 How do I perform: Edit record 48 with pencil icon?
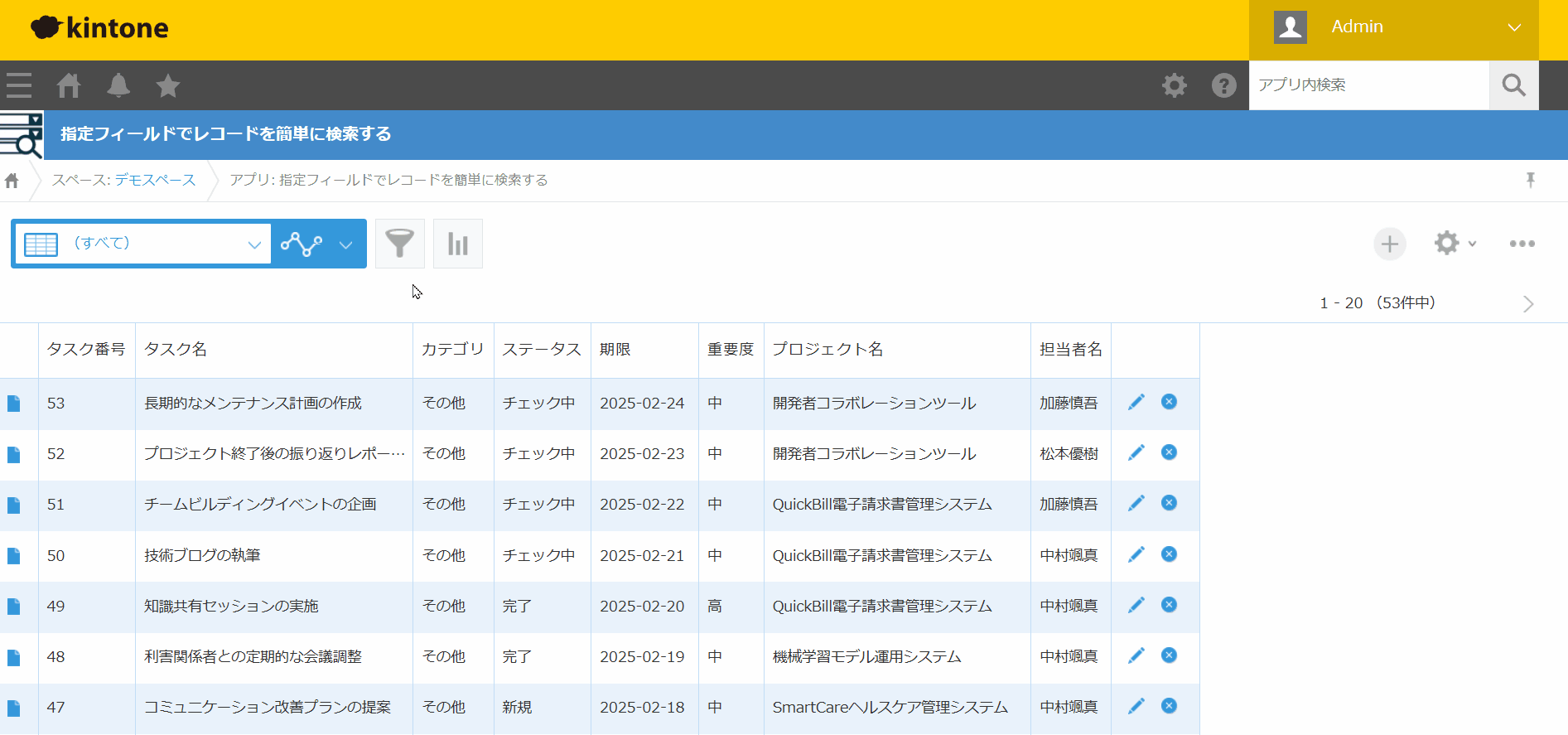[x=1136, y=655]
